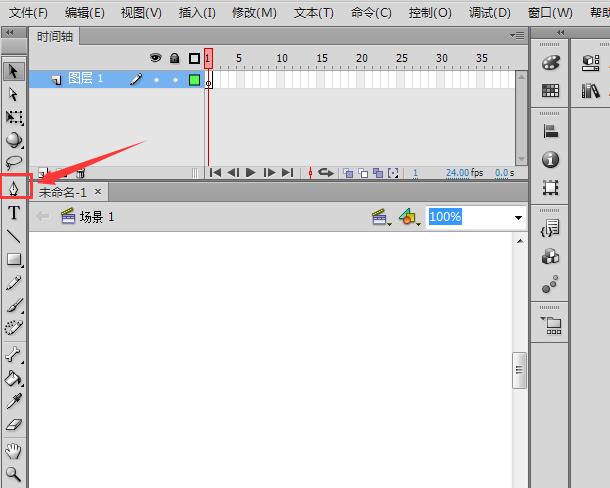Select the Rectangle tool
The width and height of the screenshot is (610, 488).
coord(14,259)
